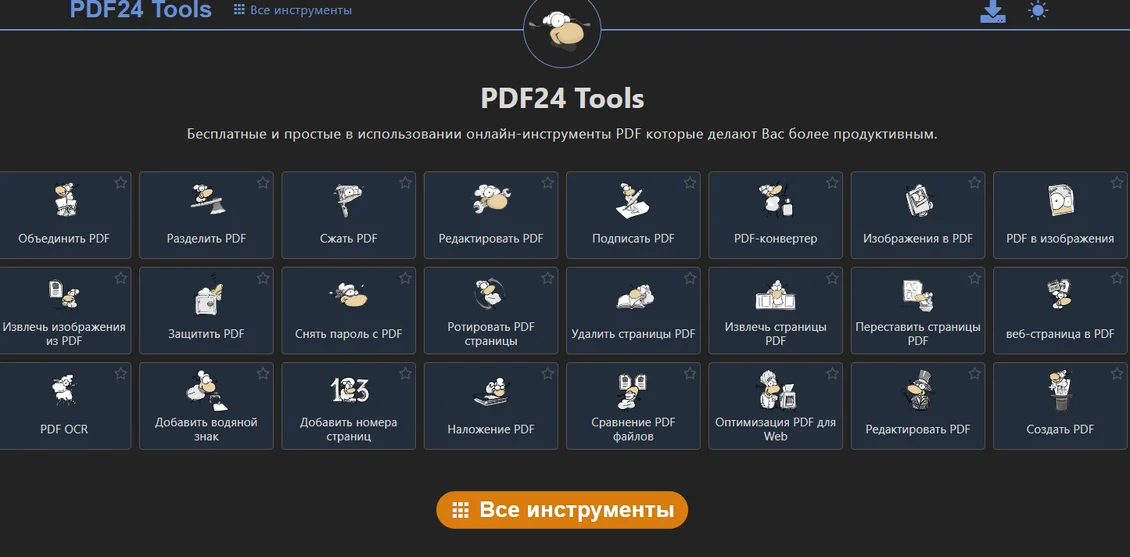Select Извлечь страницы PDF tool icon
The width and height of the screenshot is (1130, 557).
point(775,295)
